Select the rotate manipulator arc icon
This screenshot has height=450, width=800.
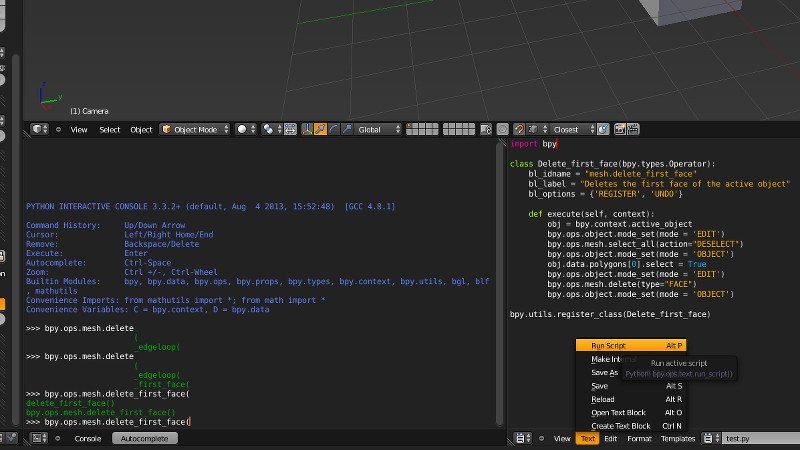[334, 130]
